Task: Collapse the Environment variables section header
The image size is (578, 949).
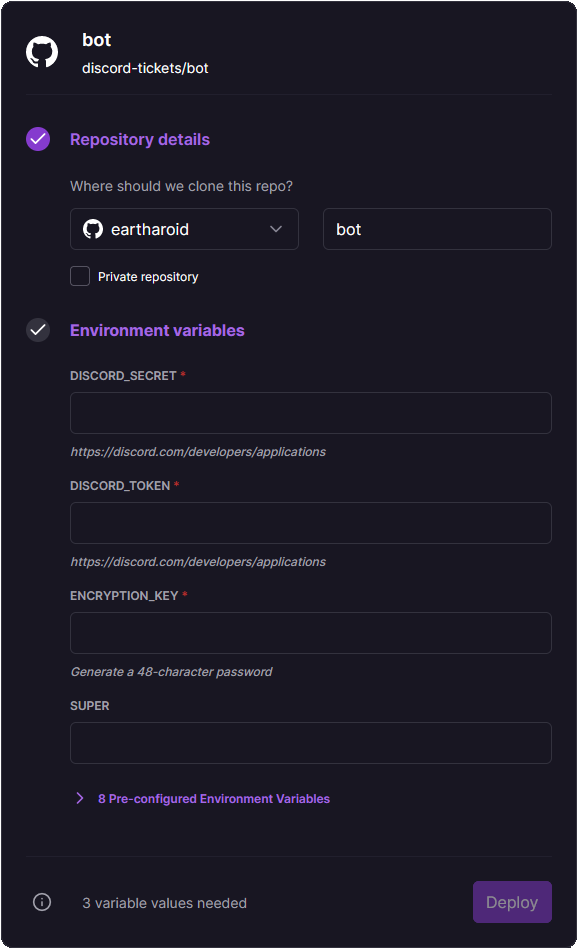Action: pos(157,330)
